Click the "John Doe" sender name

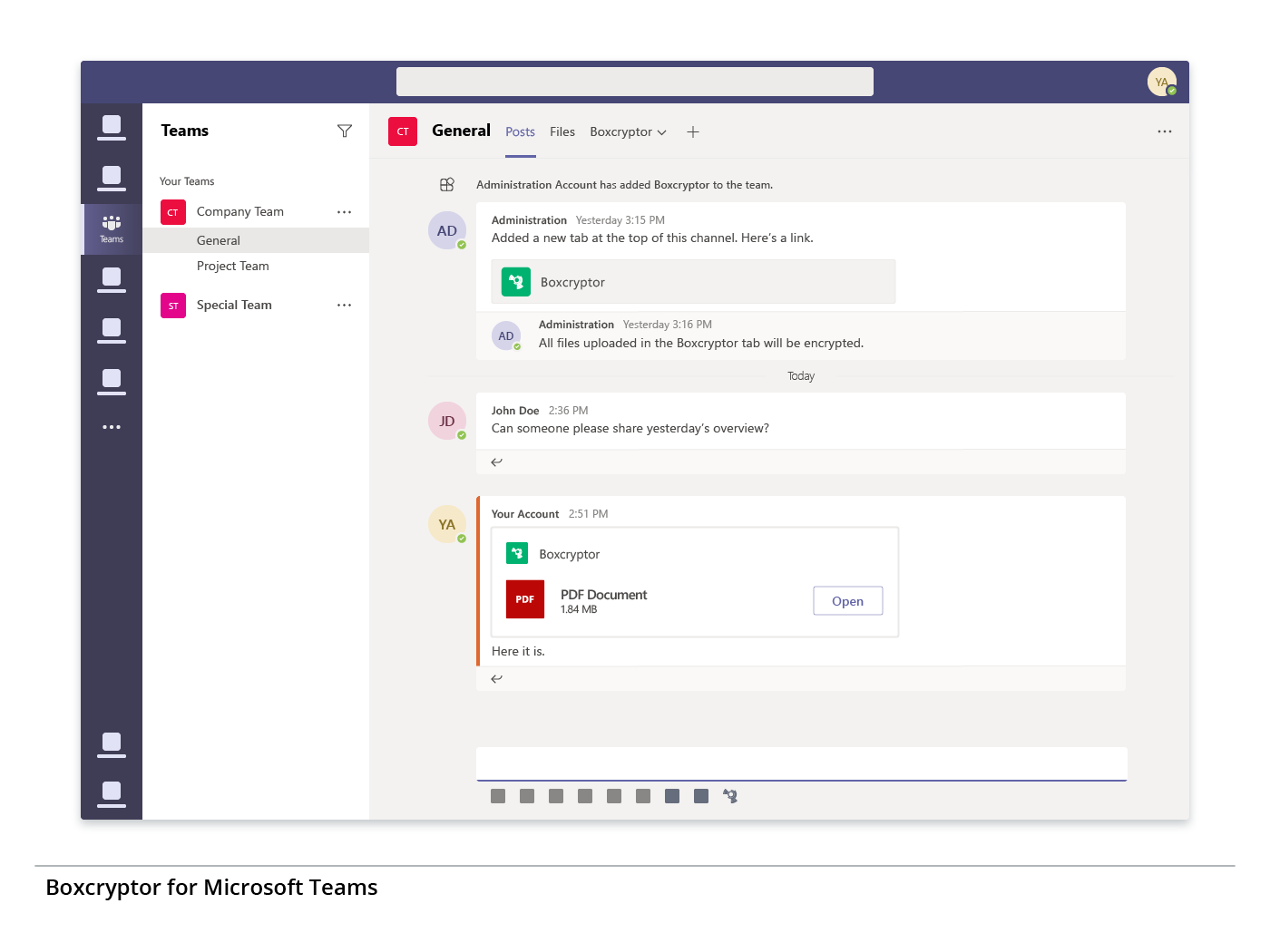515,411
